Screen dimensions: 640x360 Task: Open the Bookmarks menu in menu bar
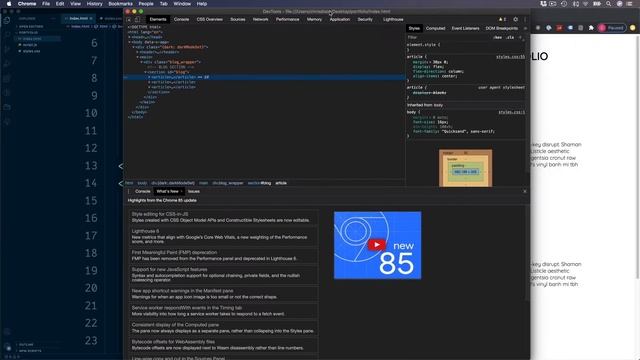(x=120, y=4)
